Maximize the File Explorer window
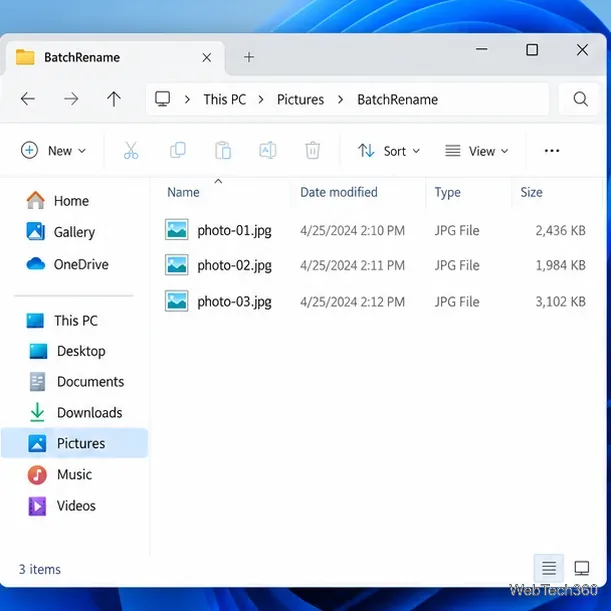The image size is (611, 611). 532,49
